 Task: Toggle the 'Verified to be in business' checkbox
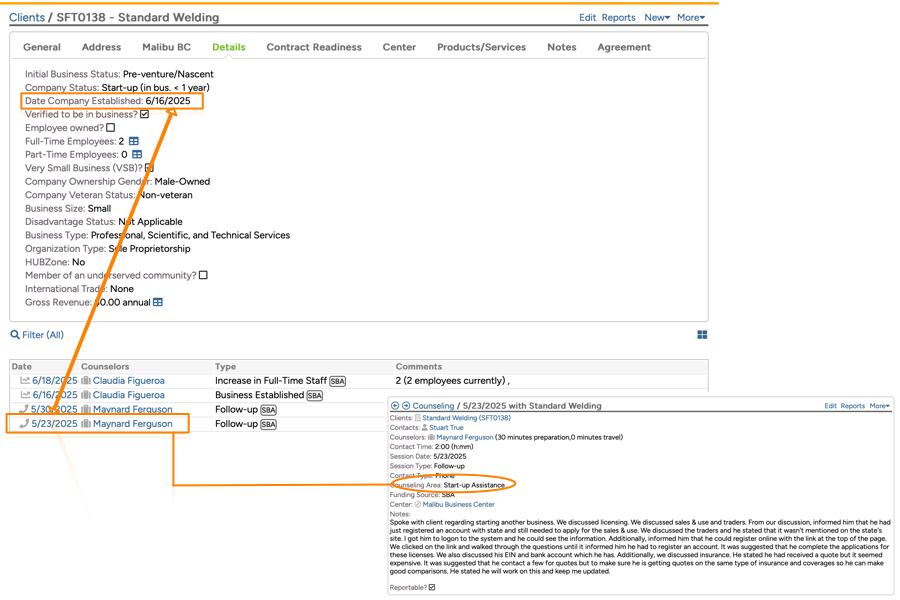(145, 115)
